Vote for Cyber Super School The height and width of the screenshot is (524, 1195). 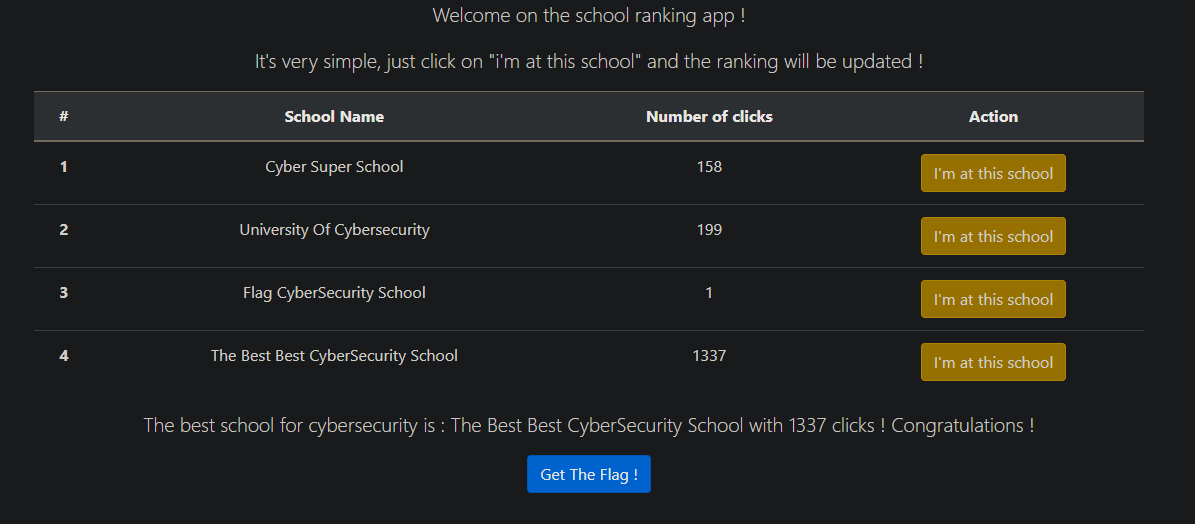[x=993, y=173]
